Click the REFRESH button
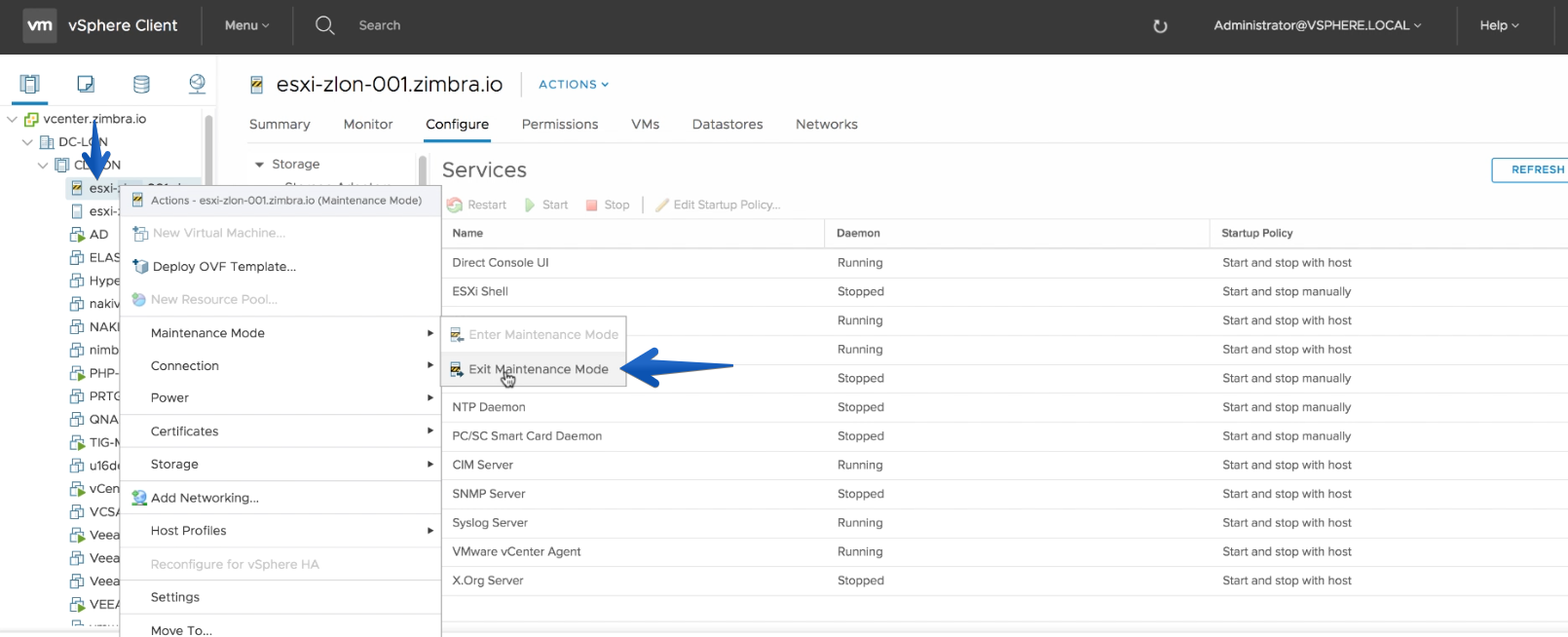This screenshot has height=637, width=1568. 1531,169
